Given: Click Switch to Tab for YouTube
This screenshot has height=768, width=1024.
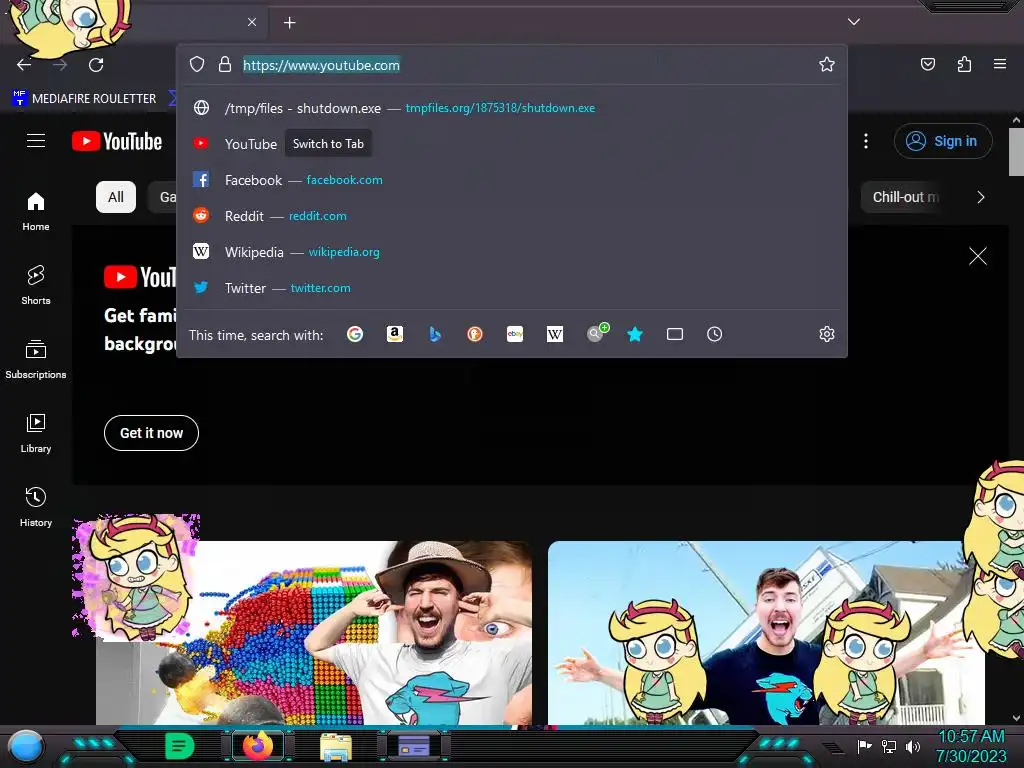Looking at the screenshot, I should click(328, 144).
